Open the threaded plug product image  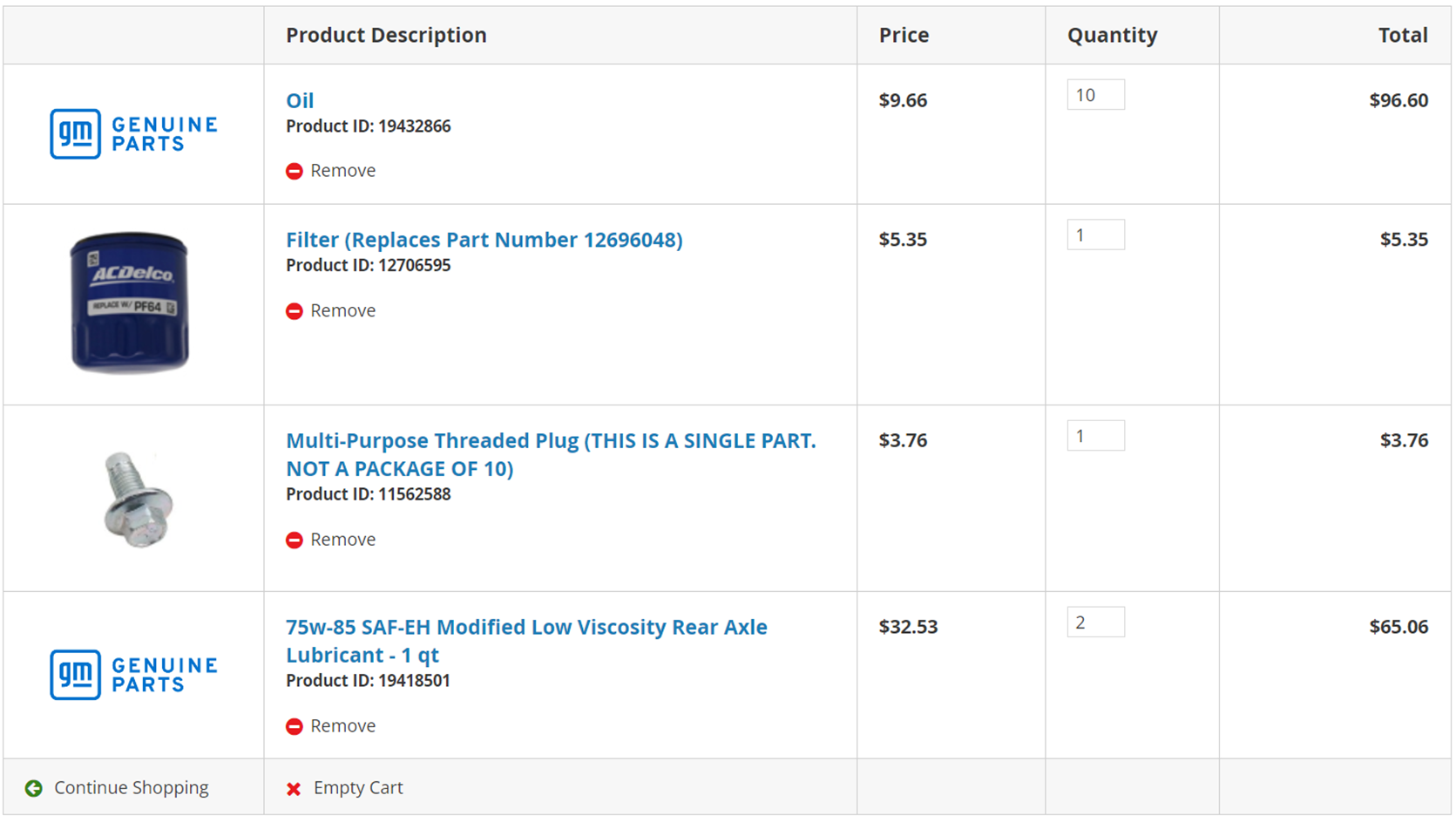point(137,500)
